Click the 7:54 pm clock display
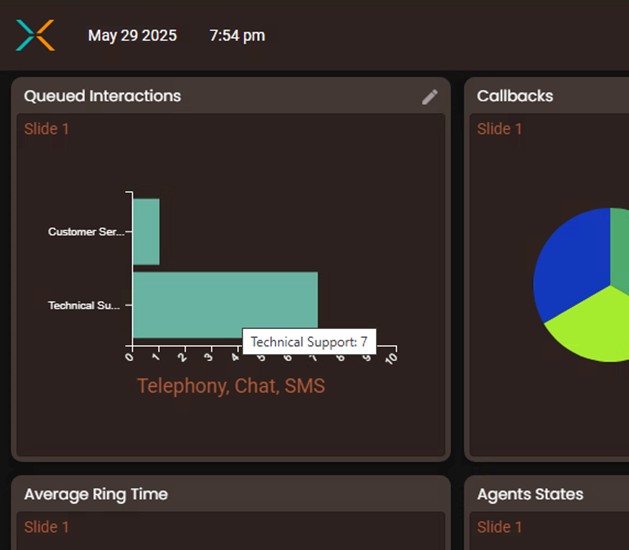The image size is (629, 550). pos(237,36)
